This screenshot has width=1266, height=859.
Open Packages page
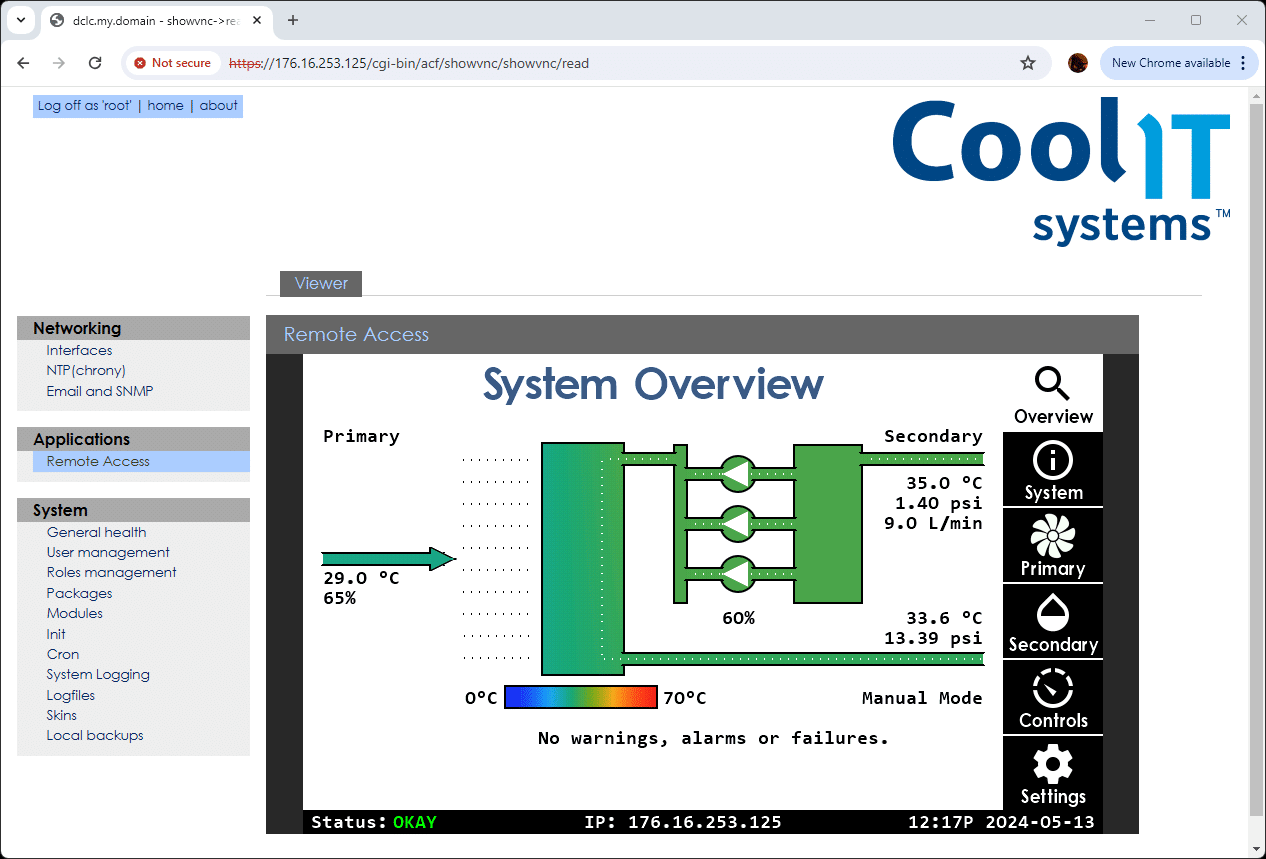click(x=79, y=593)
